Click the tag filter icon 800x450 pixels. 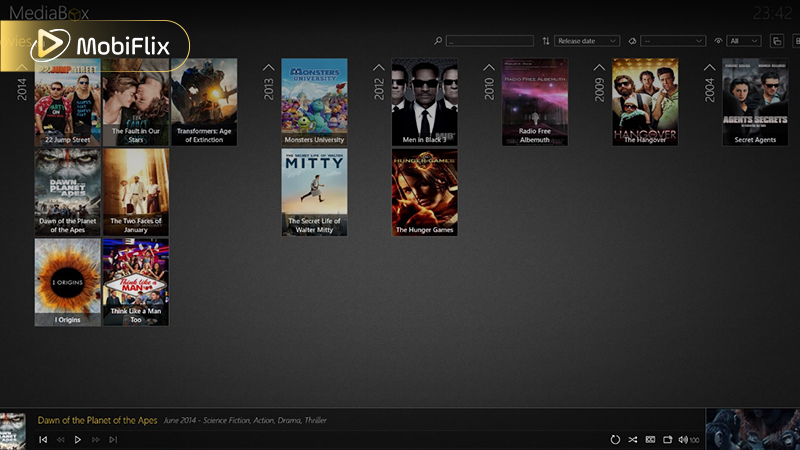pyautogui.click(x=632, y=41)
